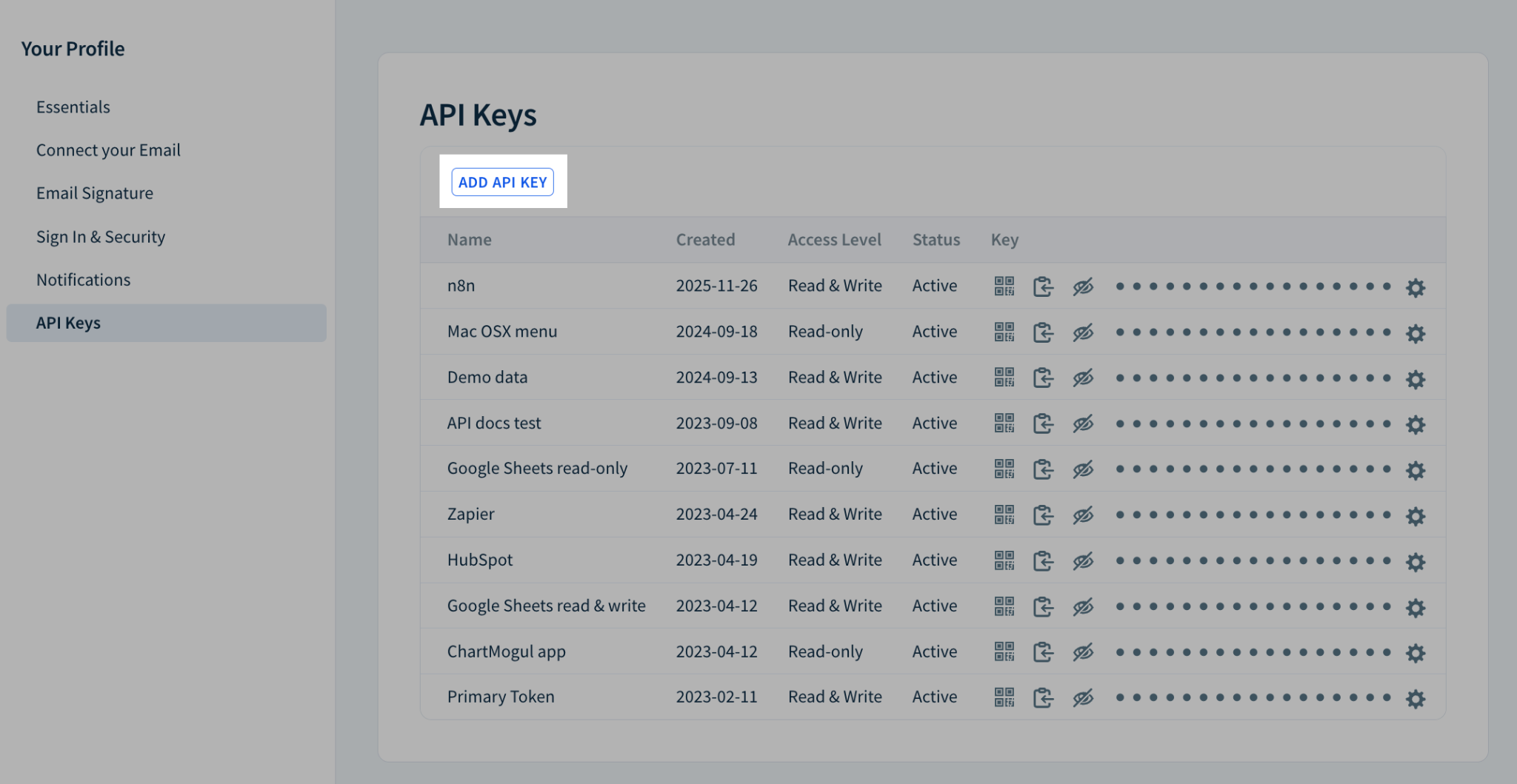
Task: Copy the Google Sheets read & write key
Action: point(1043,606)
